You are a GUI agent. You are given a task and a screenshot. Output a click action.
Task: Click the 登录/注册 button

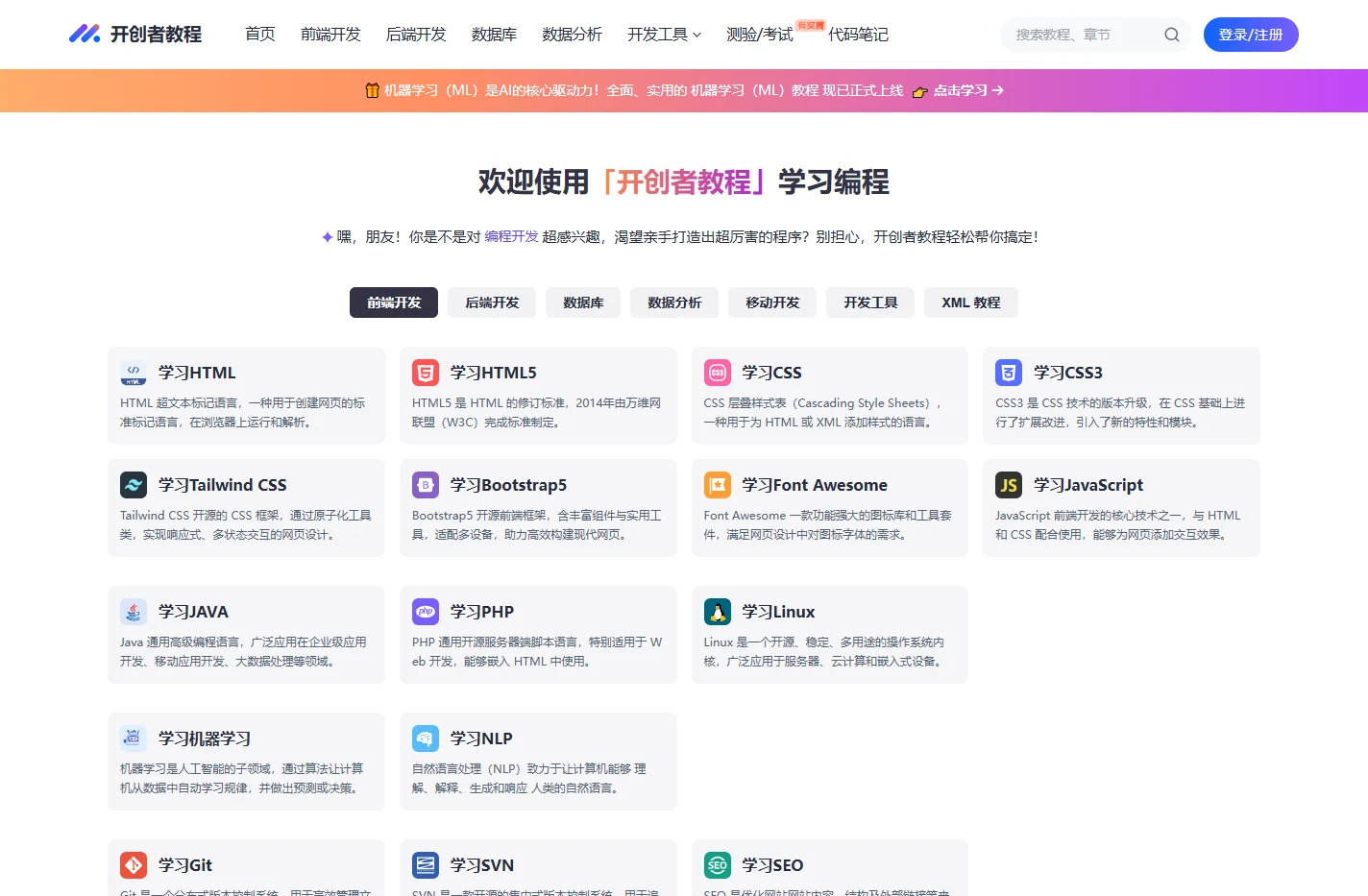[1251, 35]
